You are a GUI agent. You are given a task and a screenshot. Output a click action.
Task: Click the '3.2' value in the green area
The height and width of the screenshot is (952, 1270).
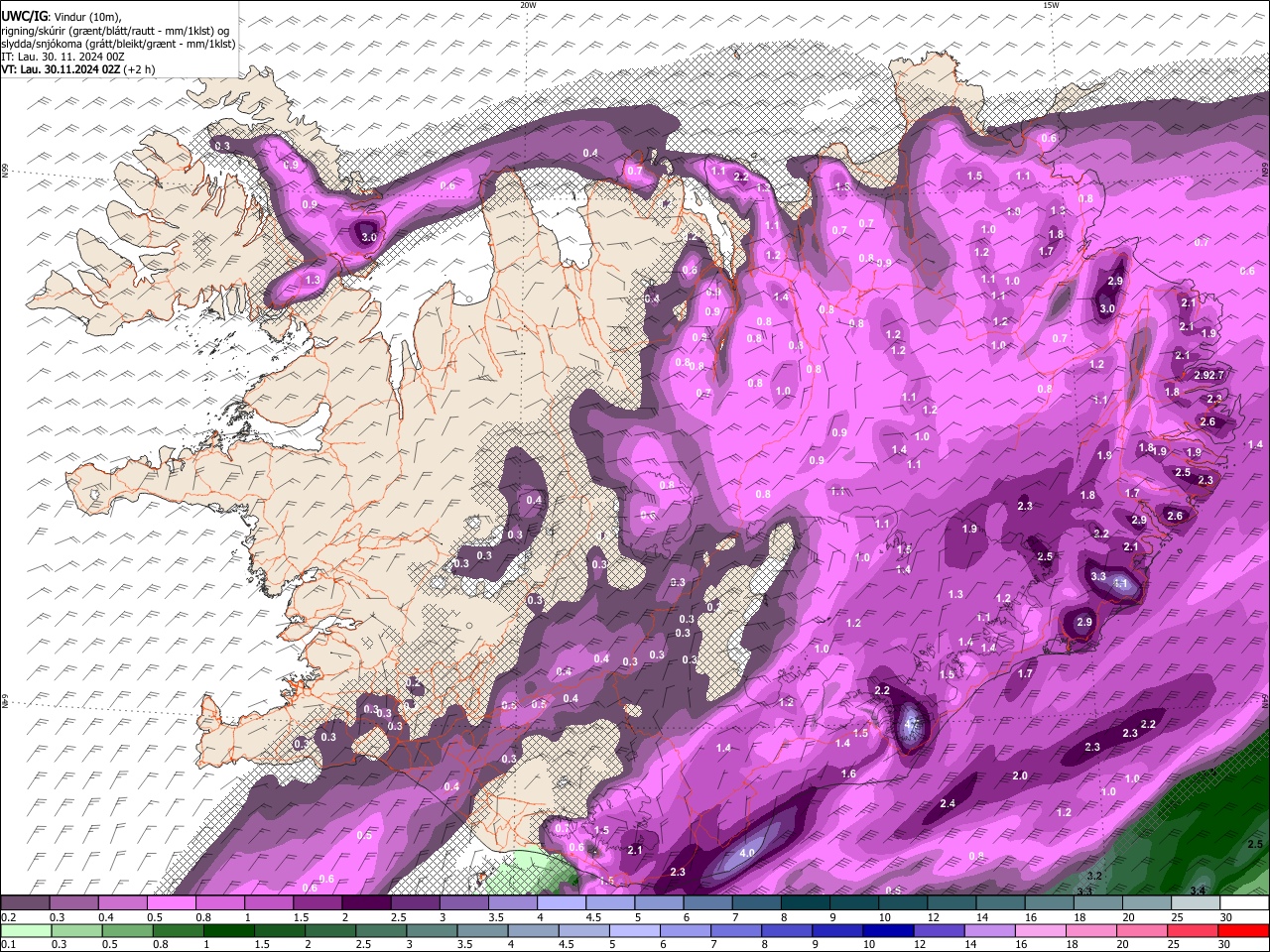tap(1094, 877)
